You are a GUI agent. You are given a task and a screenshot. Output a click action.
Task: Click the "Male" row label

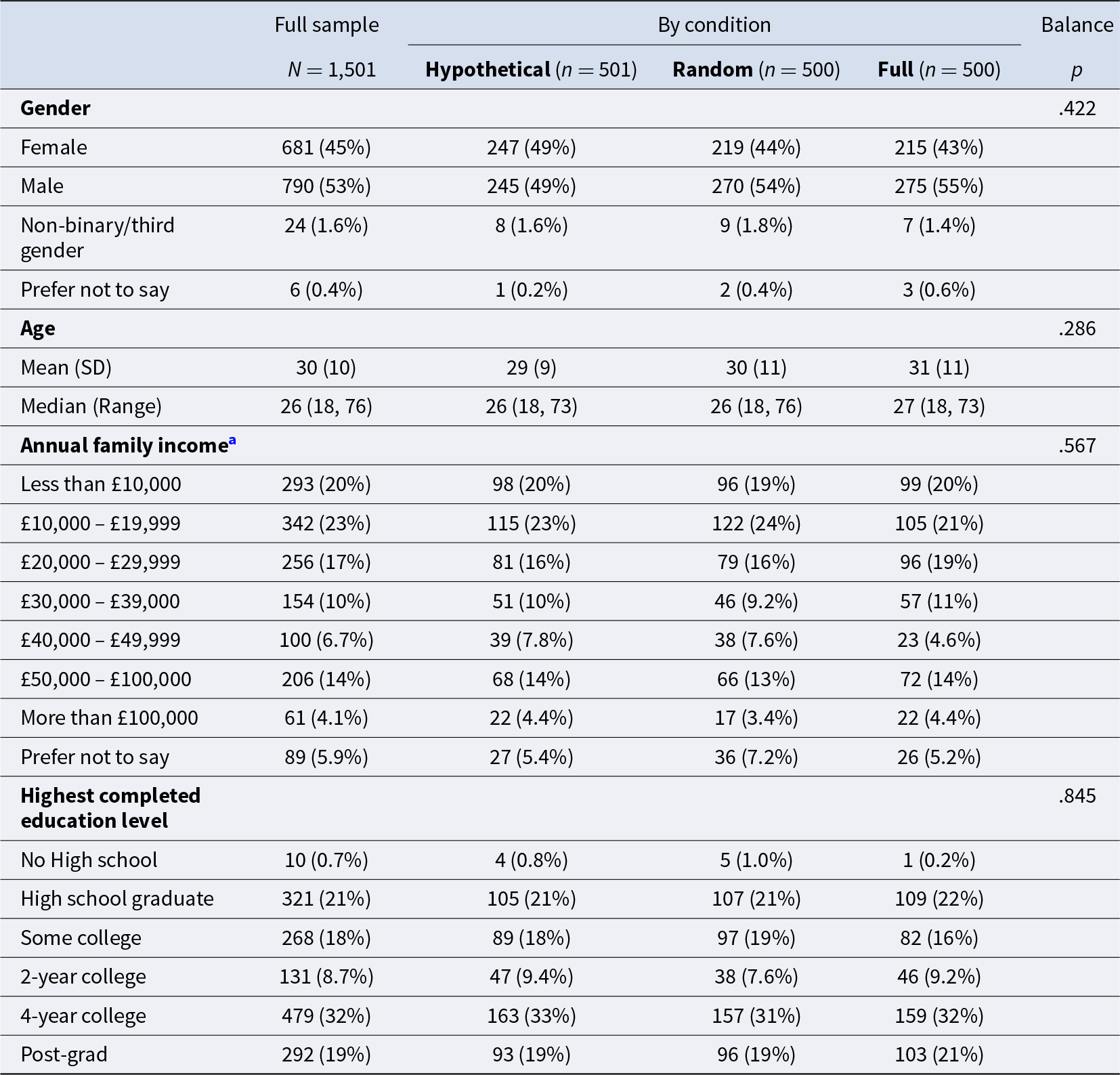coord(42,186)
